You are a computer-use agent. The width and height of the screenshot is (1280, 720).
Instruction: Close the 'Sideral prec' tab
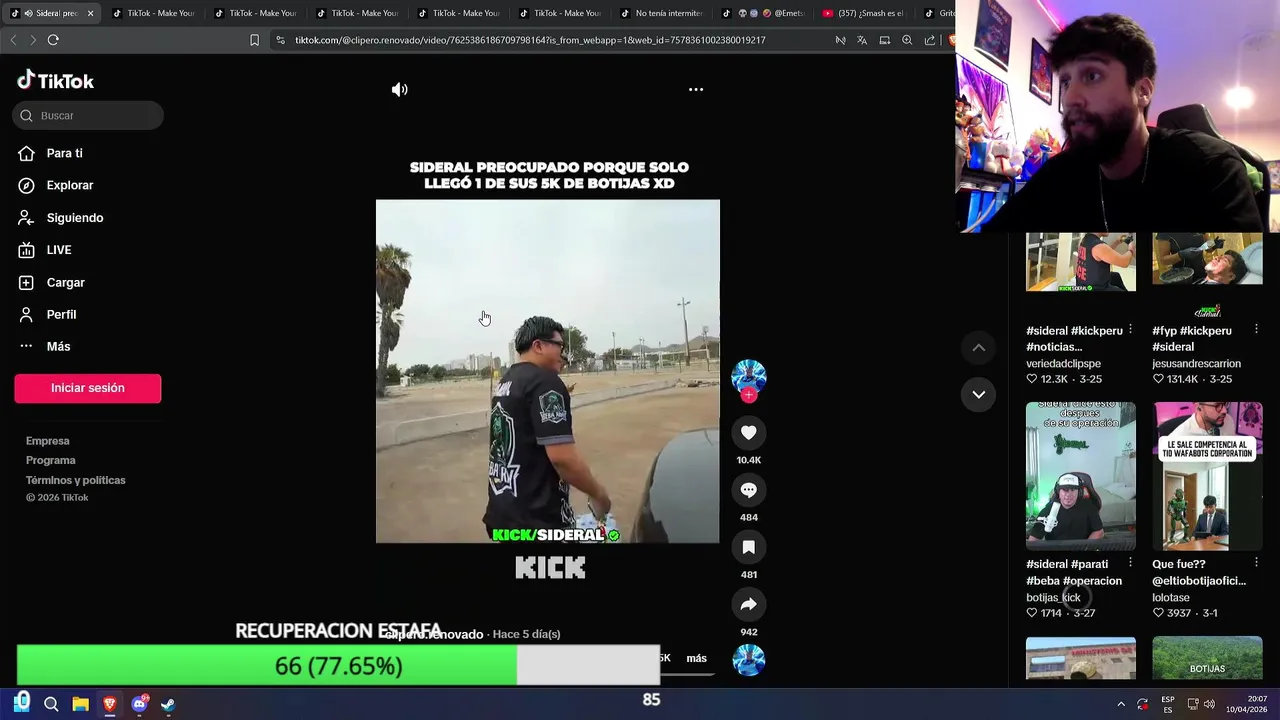[x=90, y=13]
